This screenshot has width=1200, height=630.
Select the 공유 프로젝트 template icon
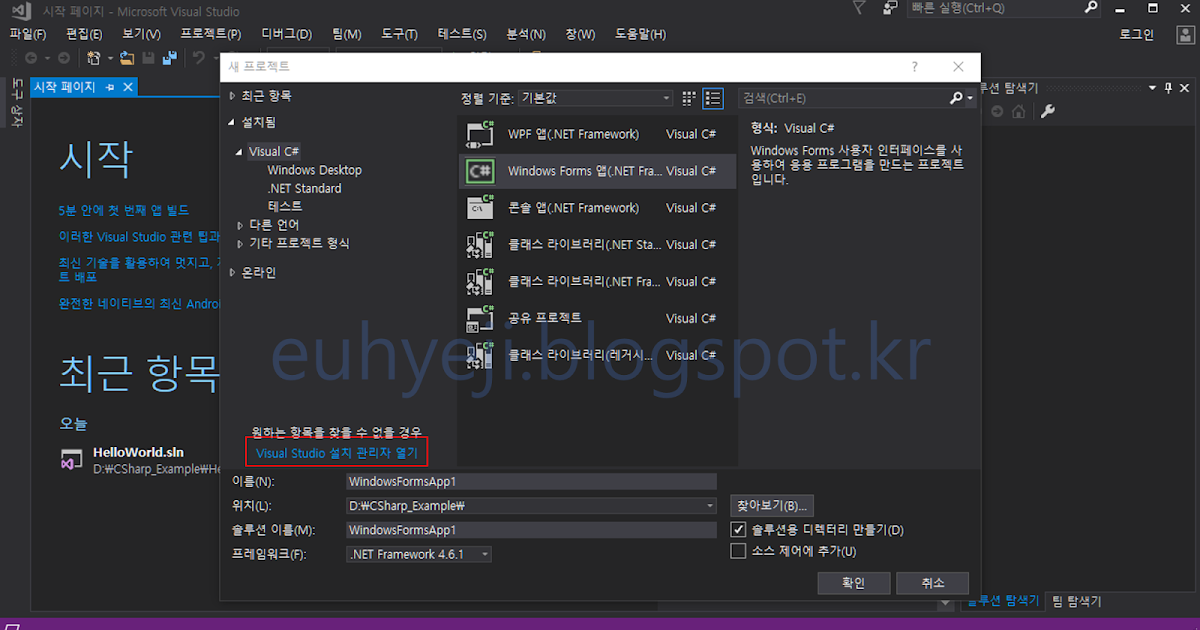point(481,318)
